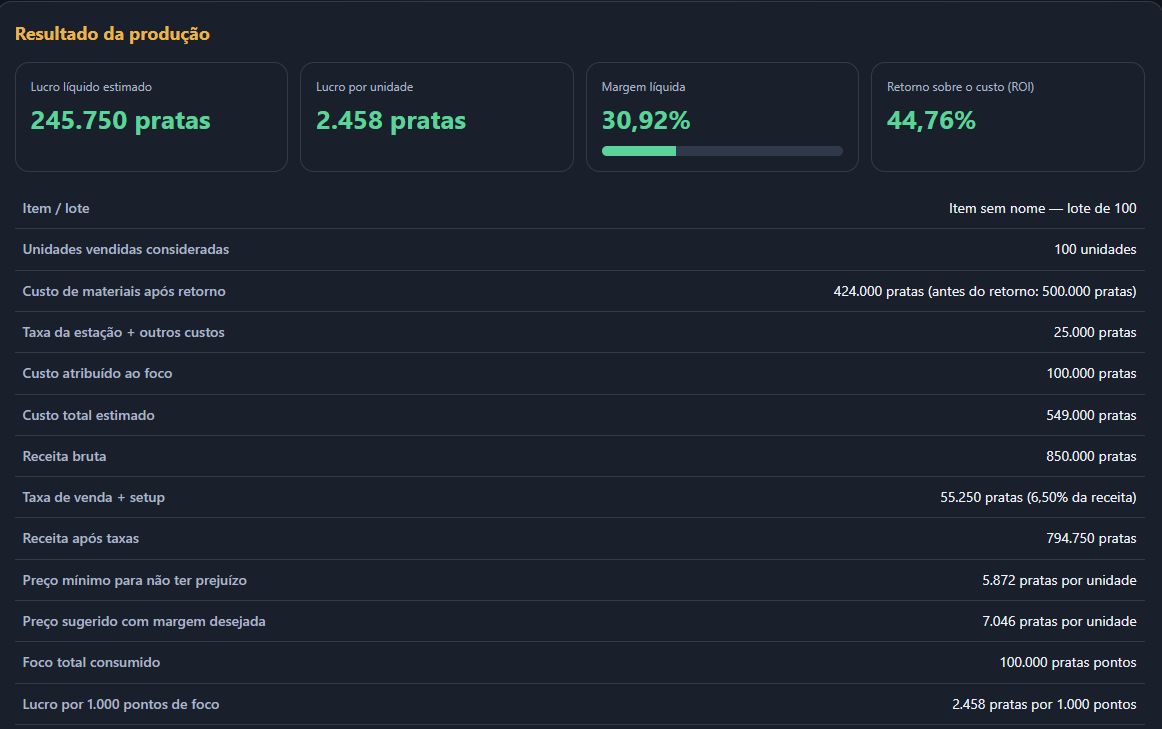1162x729 pixels.
Task: Select the "549.000 pratas" total cost value
Action: 1092,415
